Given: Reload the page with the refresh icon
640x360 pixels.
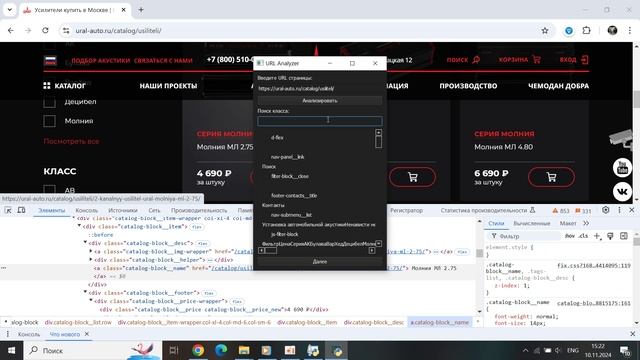Looking at the screenshot, I should coord(45,31).
